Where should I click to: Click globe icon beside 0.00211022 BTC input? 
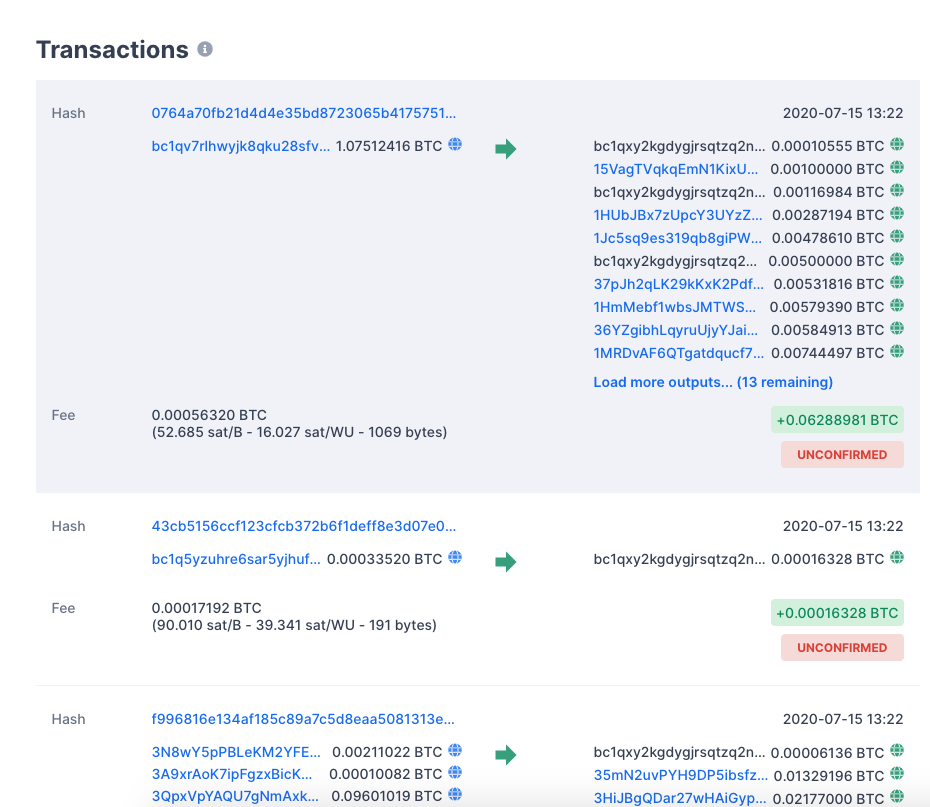click(x=455, y=751)
